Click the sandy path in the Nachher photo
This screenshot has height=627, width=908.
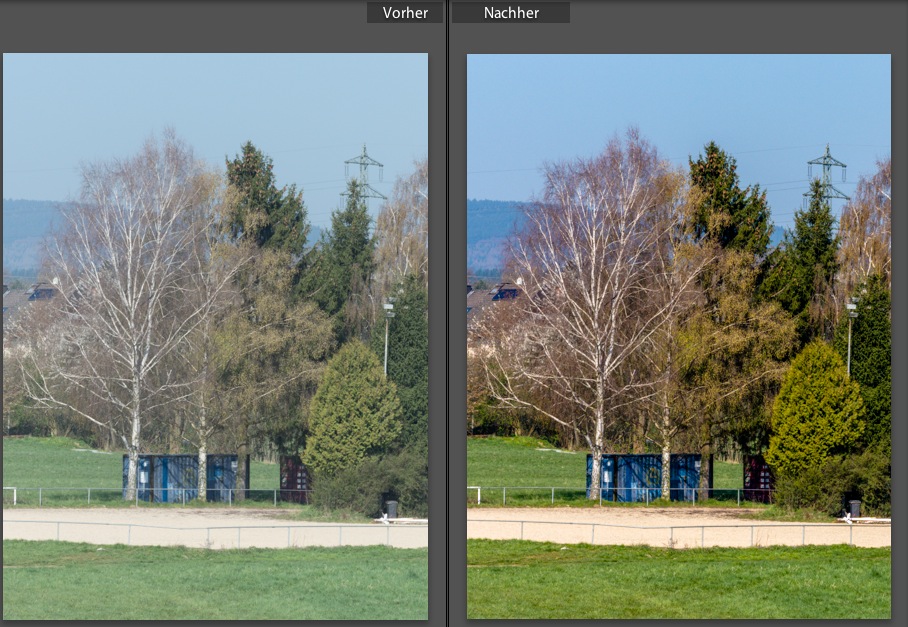pyautogui.click(x=679, y=527)
